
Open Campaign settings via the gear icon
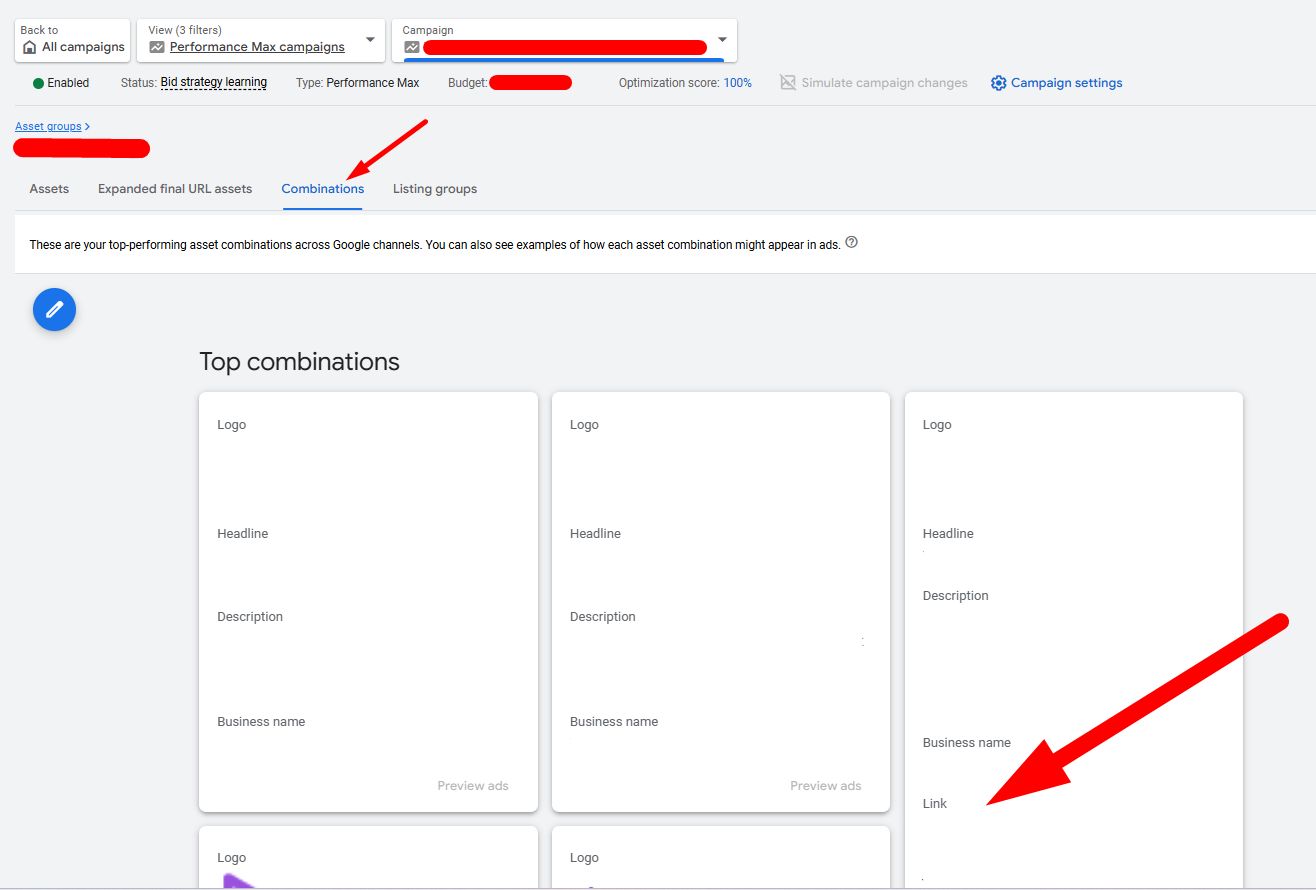[x=998, y=83]
